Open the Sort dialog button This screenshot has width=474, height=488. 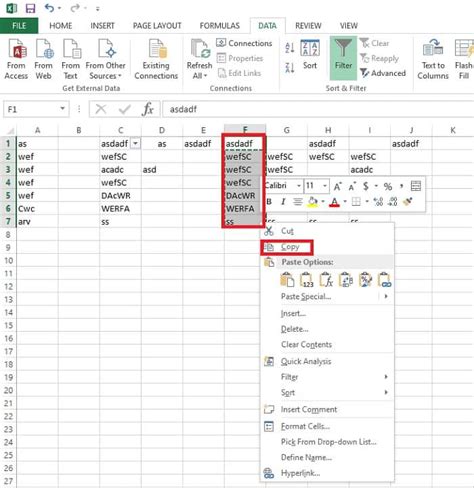point(310,55)
